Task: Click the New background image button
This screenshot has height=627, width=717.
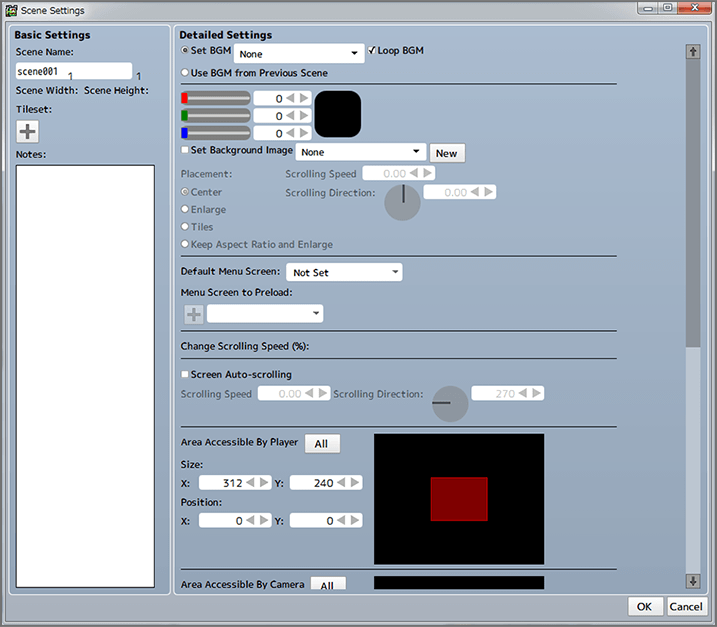Action: [447, 153]
